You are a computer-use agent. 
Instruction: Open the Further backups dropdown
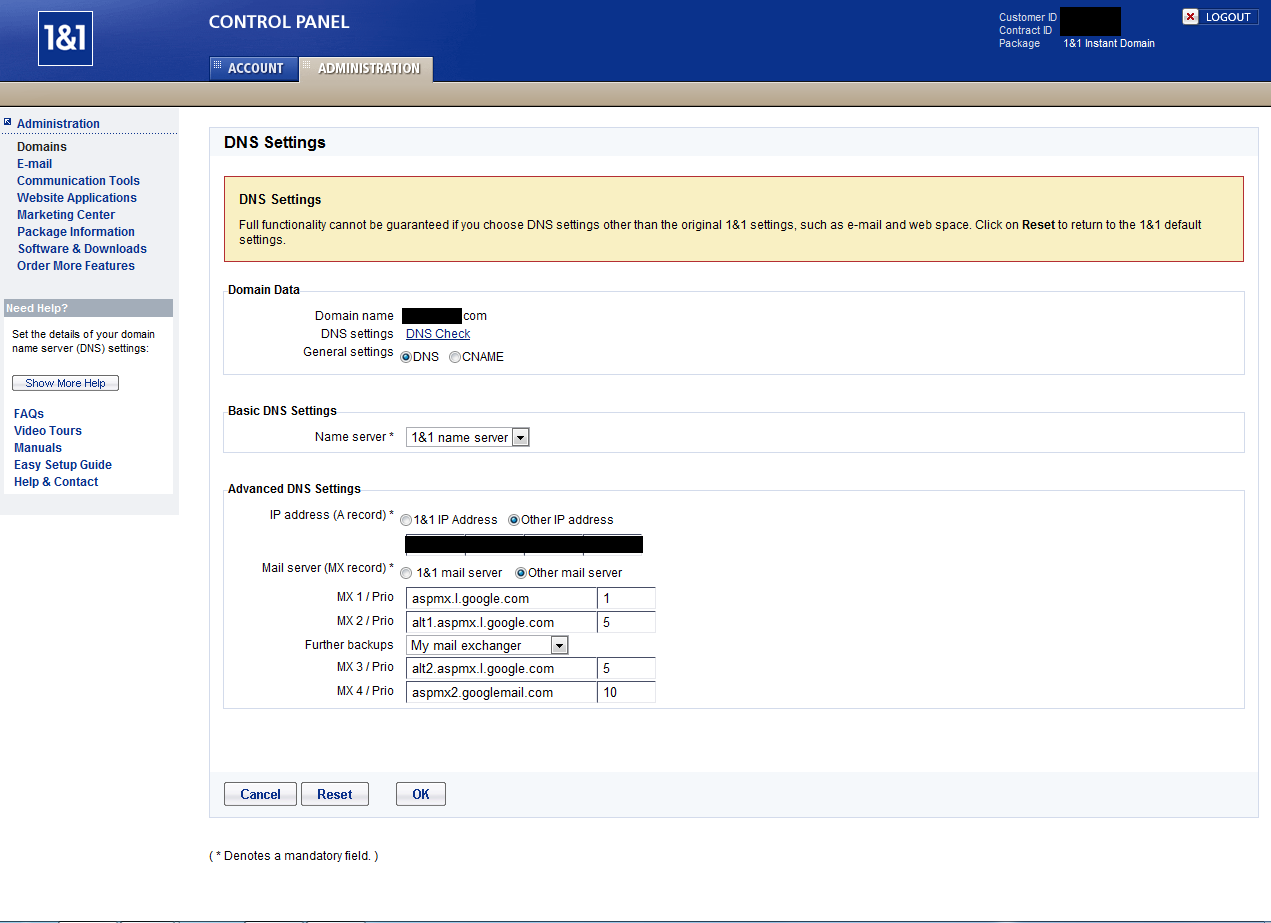(x=487, y=645)
